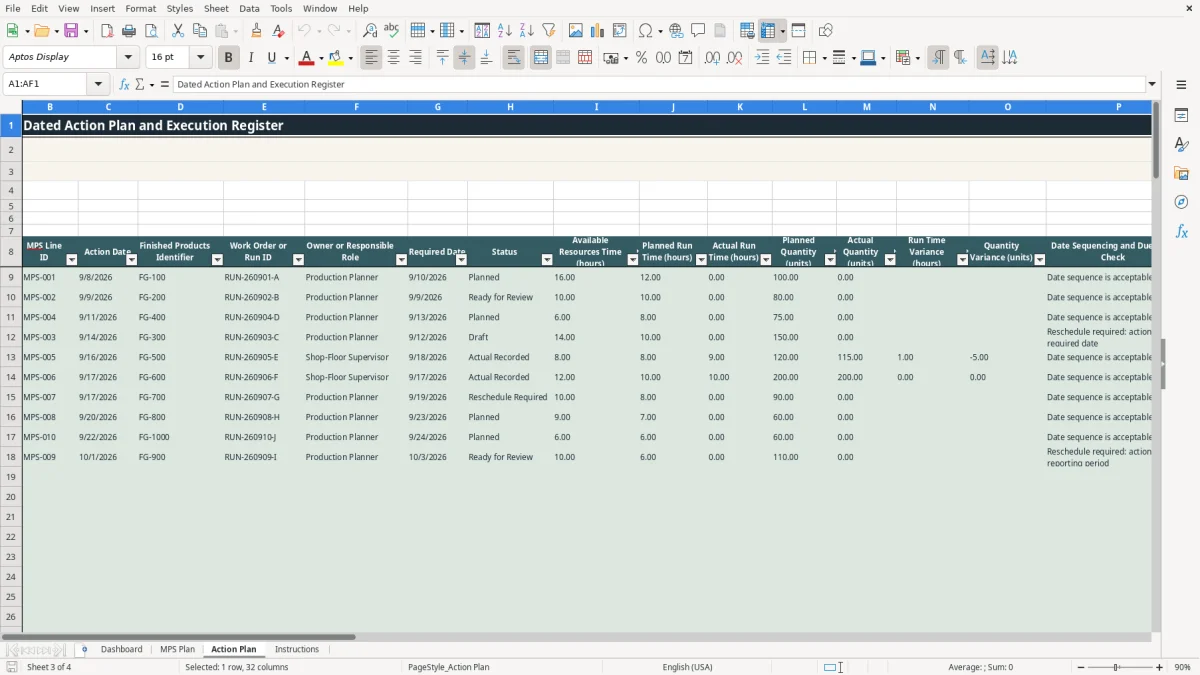Open the Format menu
1200x675 pixels.
pyautogui.click(x=141, y=8)
